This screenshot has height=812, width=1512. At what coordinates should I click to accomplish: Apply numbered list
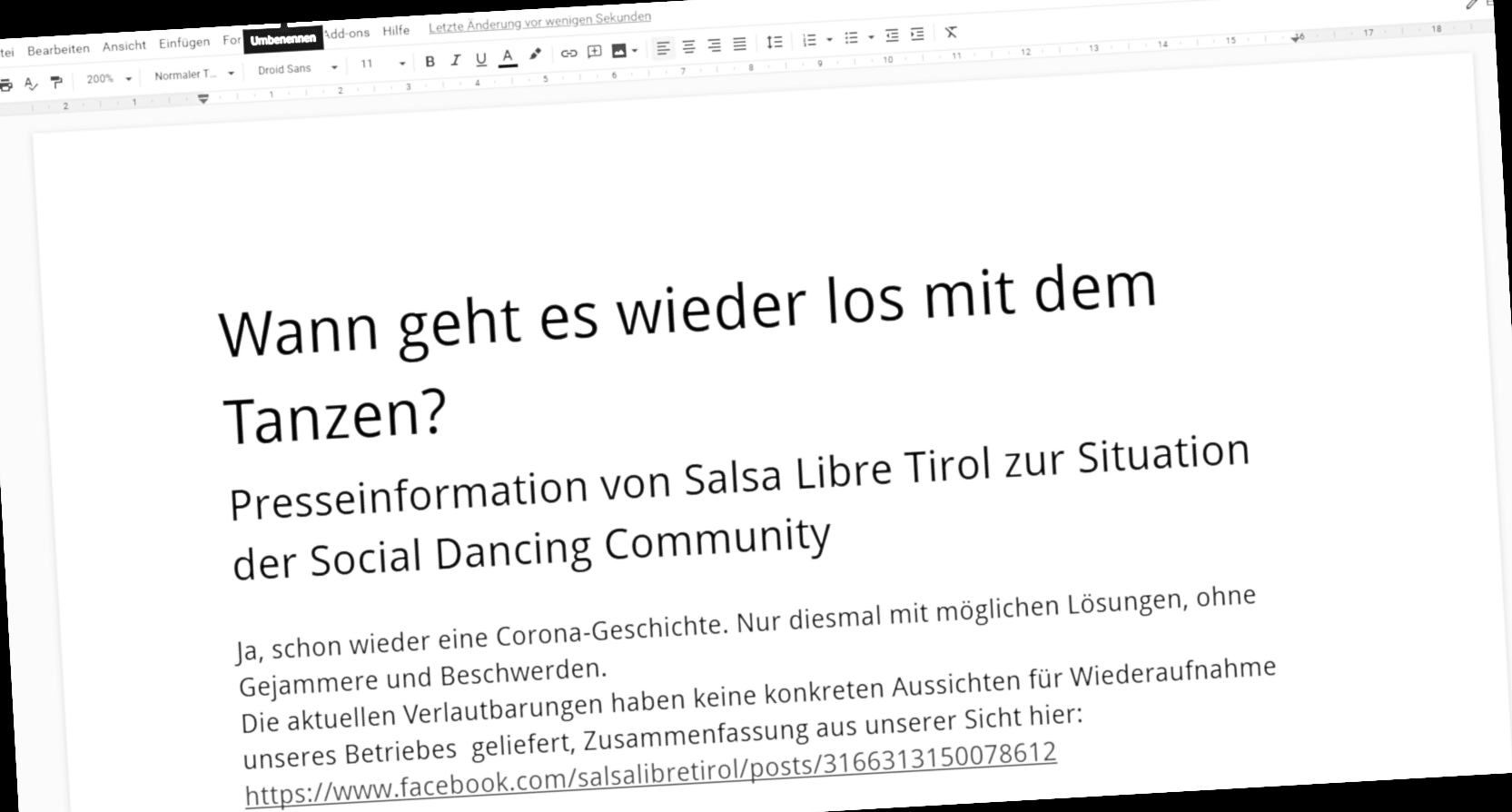(809, 40)
